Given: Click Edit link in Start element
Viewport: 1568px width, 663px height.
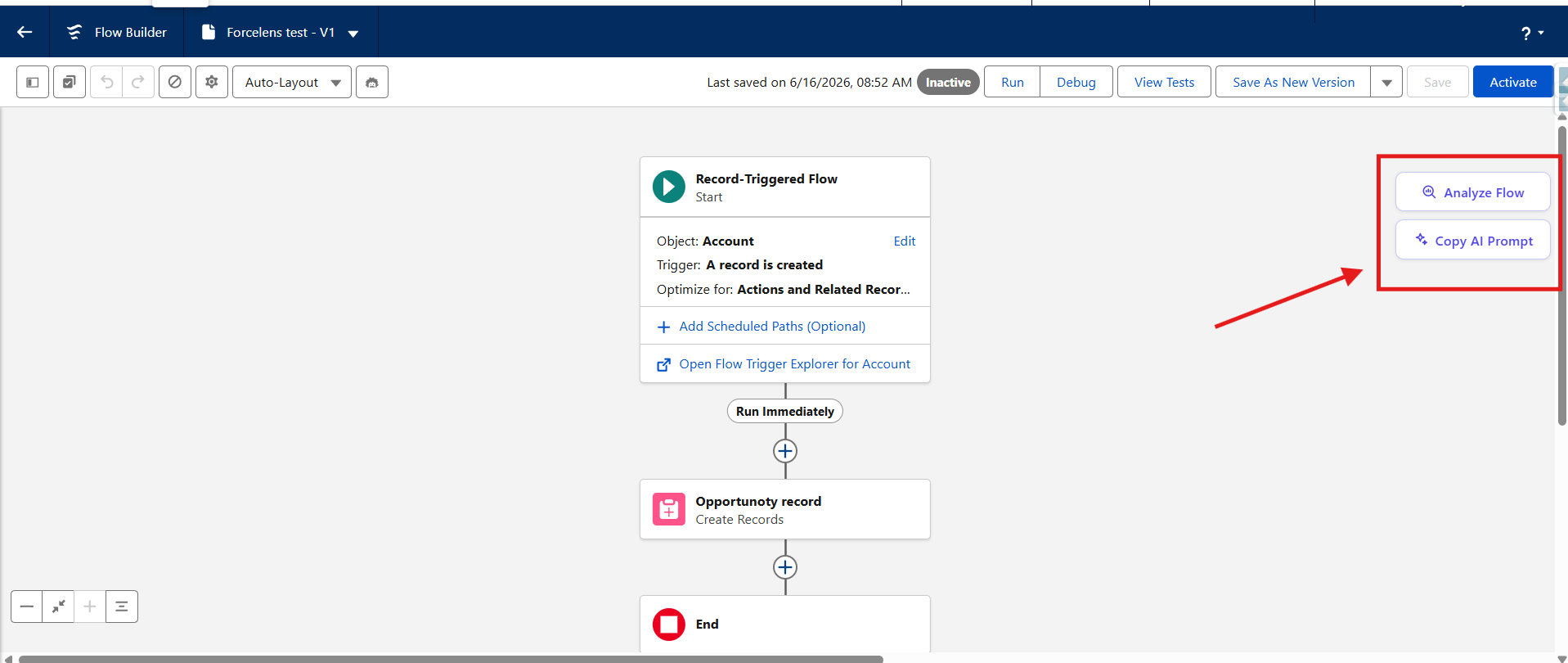Looking at the screenshot, I should (x=904, y=241).
